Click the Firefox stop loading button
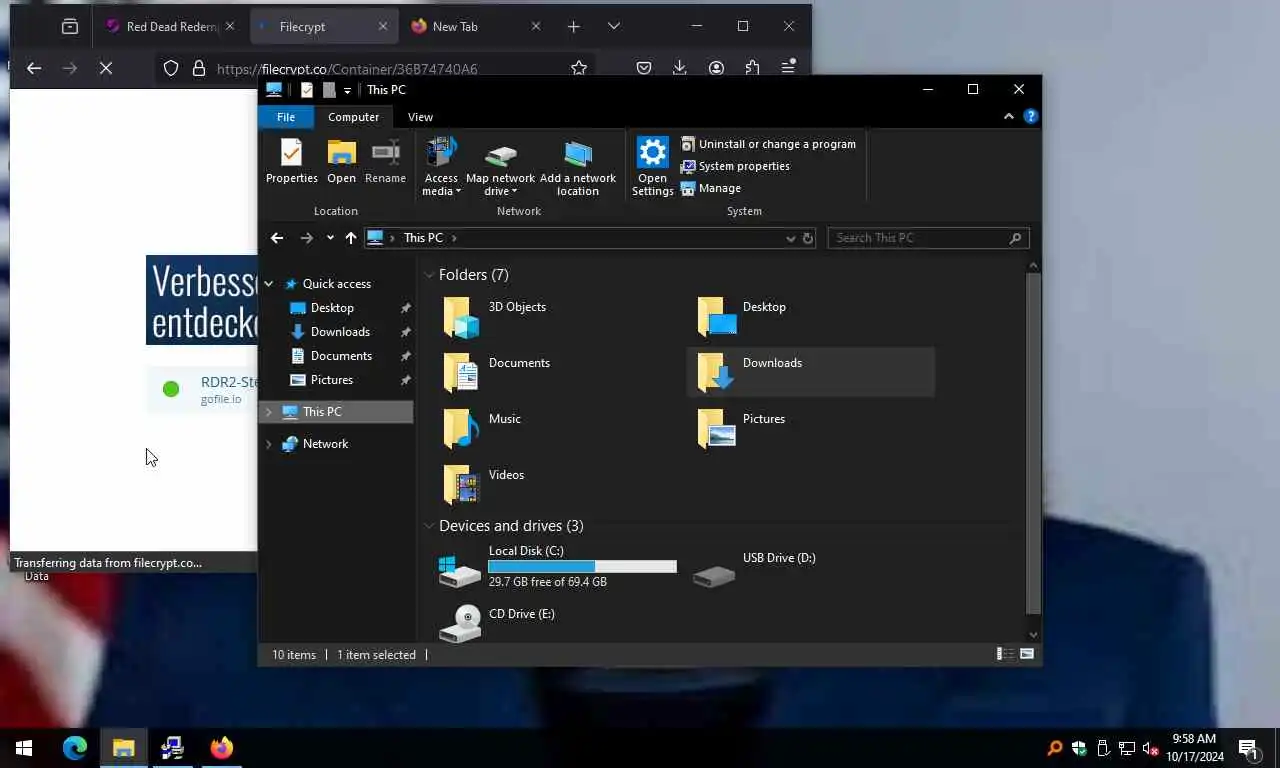 tap(106, 68)
